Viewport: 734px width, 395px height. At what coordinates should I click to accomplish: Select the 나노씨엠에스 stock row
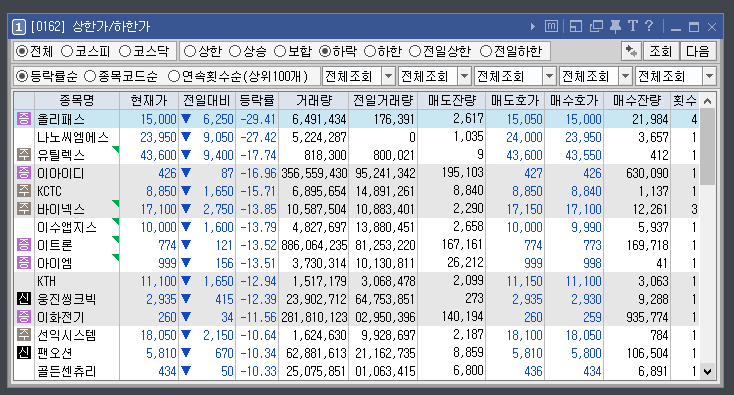tap(356, 137)
